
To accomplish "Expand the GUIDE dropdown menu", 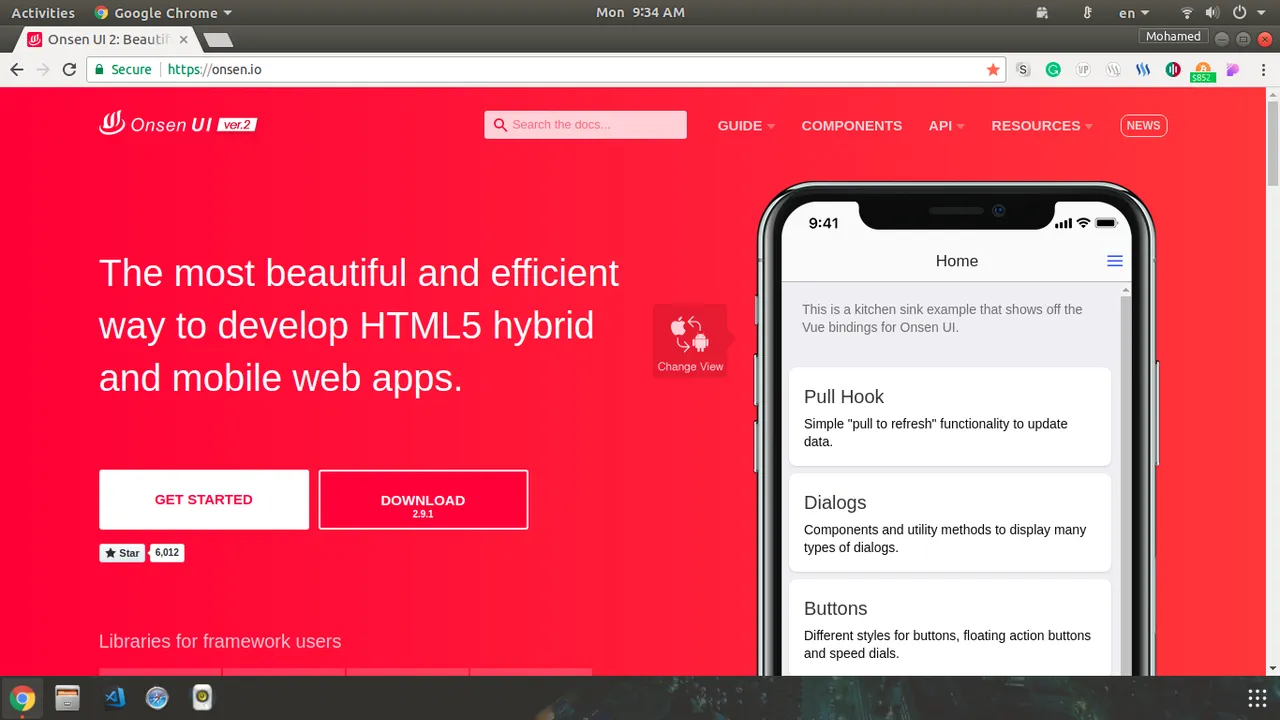I will pyautogui.click(x=746, y=125).
